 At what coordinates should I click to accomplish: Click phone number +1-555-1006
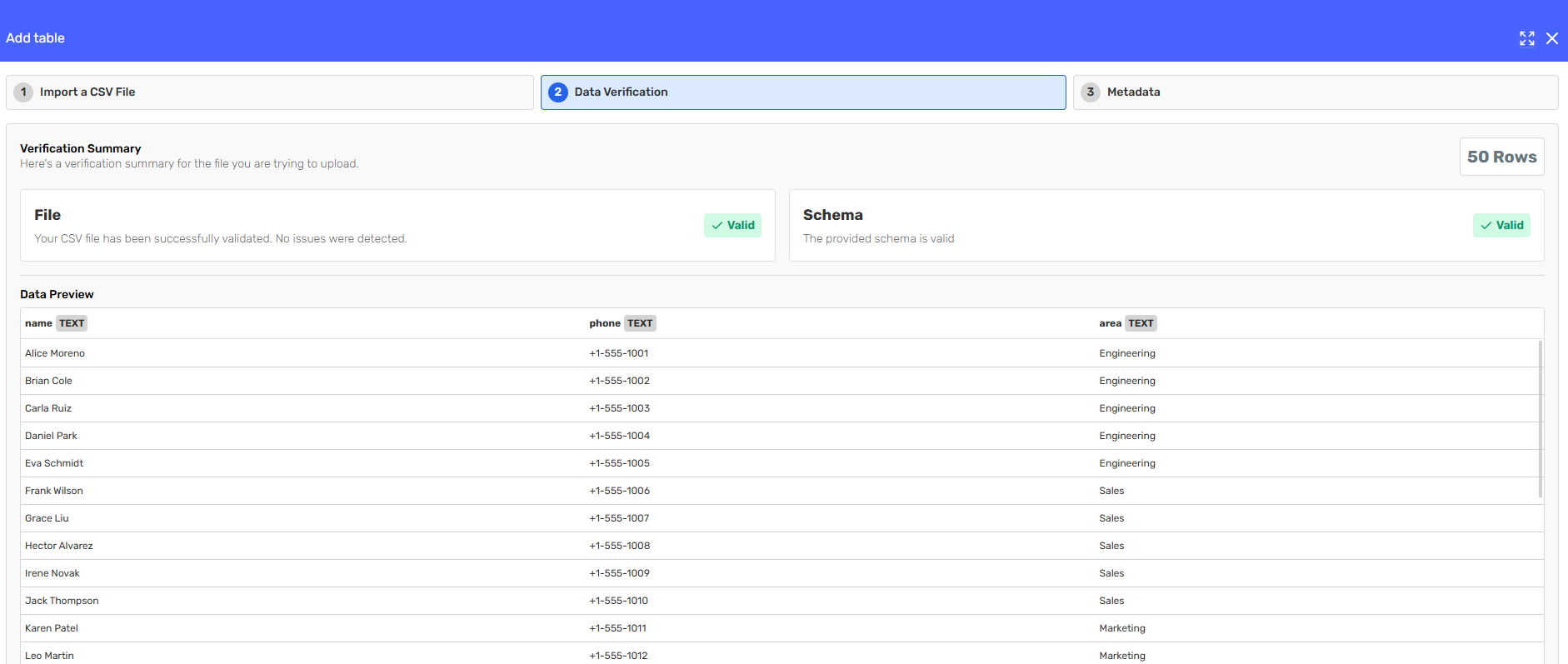click(619, 491)
